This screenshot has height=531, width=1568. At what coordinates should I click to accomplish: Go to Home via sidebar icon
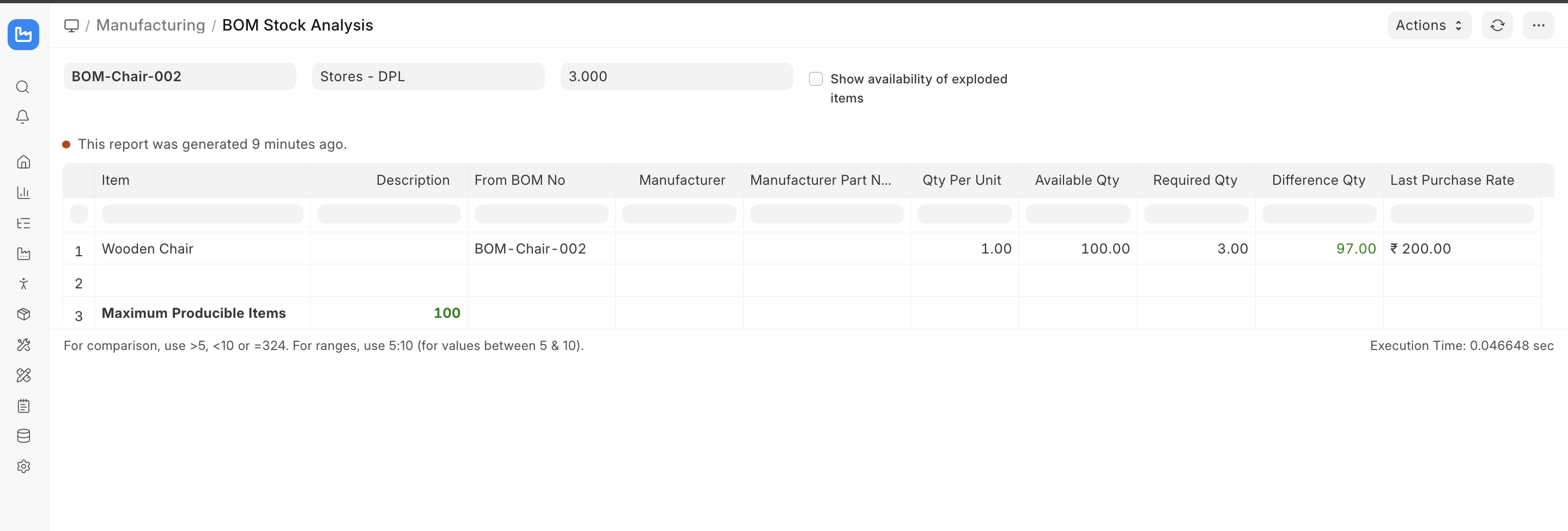point(23,162)
